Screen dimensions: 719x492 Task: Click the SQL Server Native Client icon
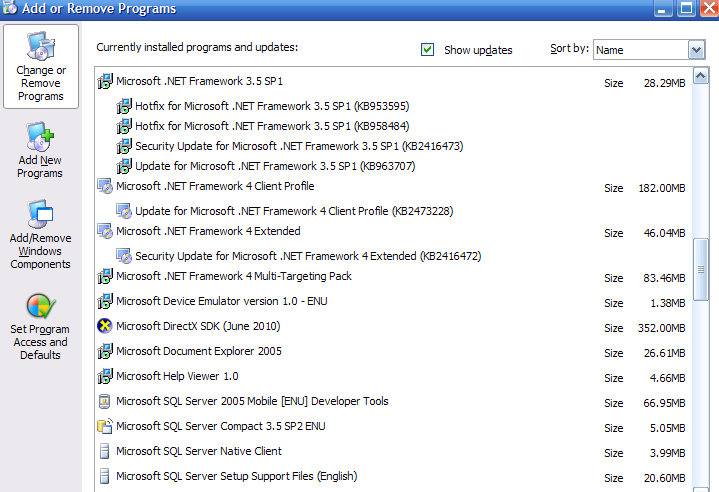coord(105,451)
